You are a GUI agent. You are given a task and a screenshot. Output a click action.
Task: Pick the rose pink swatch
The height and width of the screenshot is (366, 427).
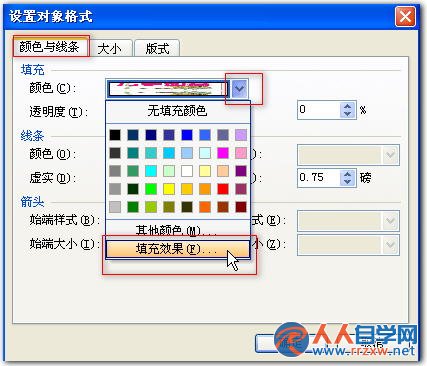[241, 153]
